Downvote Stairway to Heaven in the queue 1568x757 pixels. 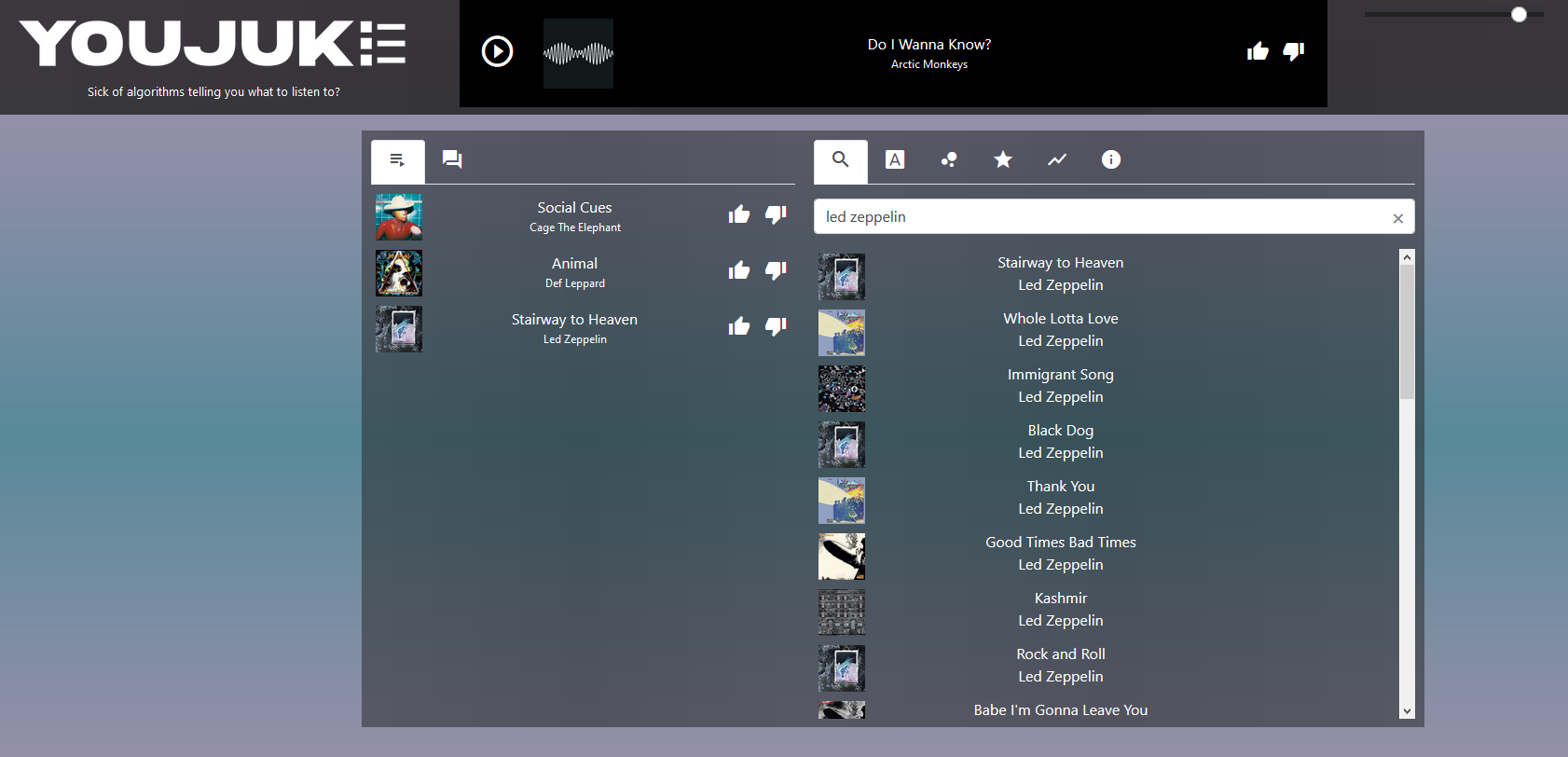click(x=776, y=327)
